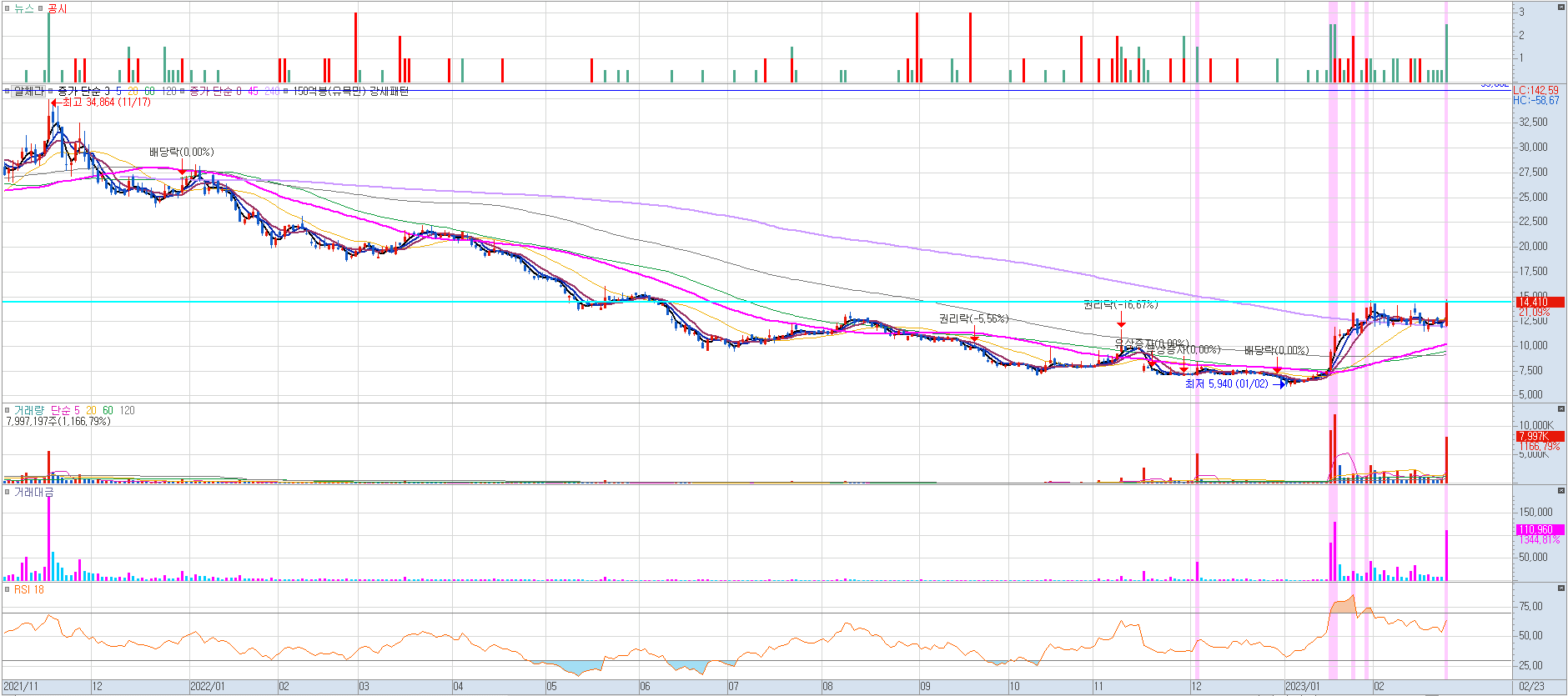The height and width of the screenshot is (696, 1568).
Task: Click the 7,997,197주 volume readout
Action: click(58, 422)
